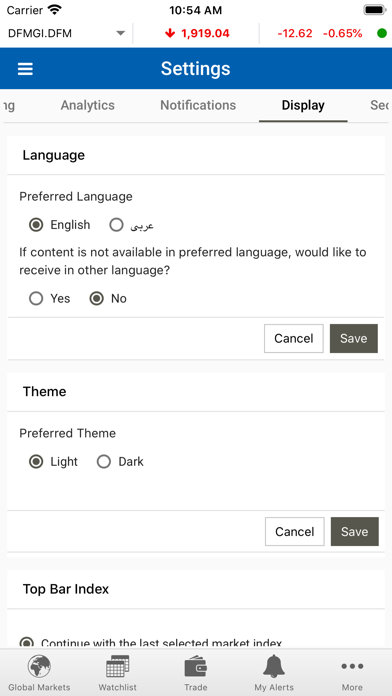
Task: Cancel the Theme changes
Action: (x=295, y=532)
